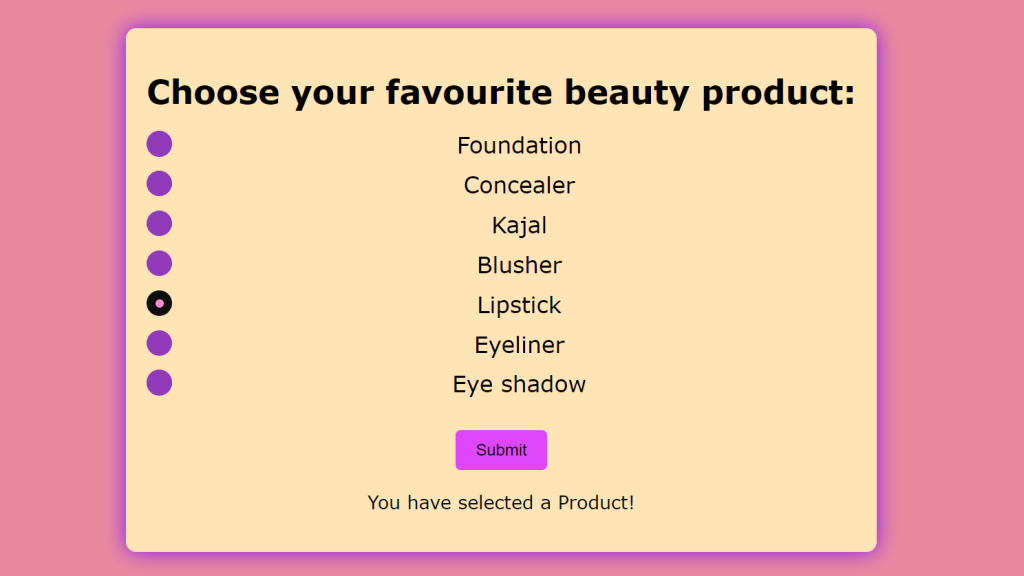Select the Foundation radio button

point(159,144)
